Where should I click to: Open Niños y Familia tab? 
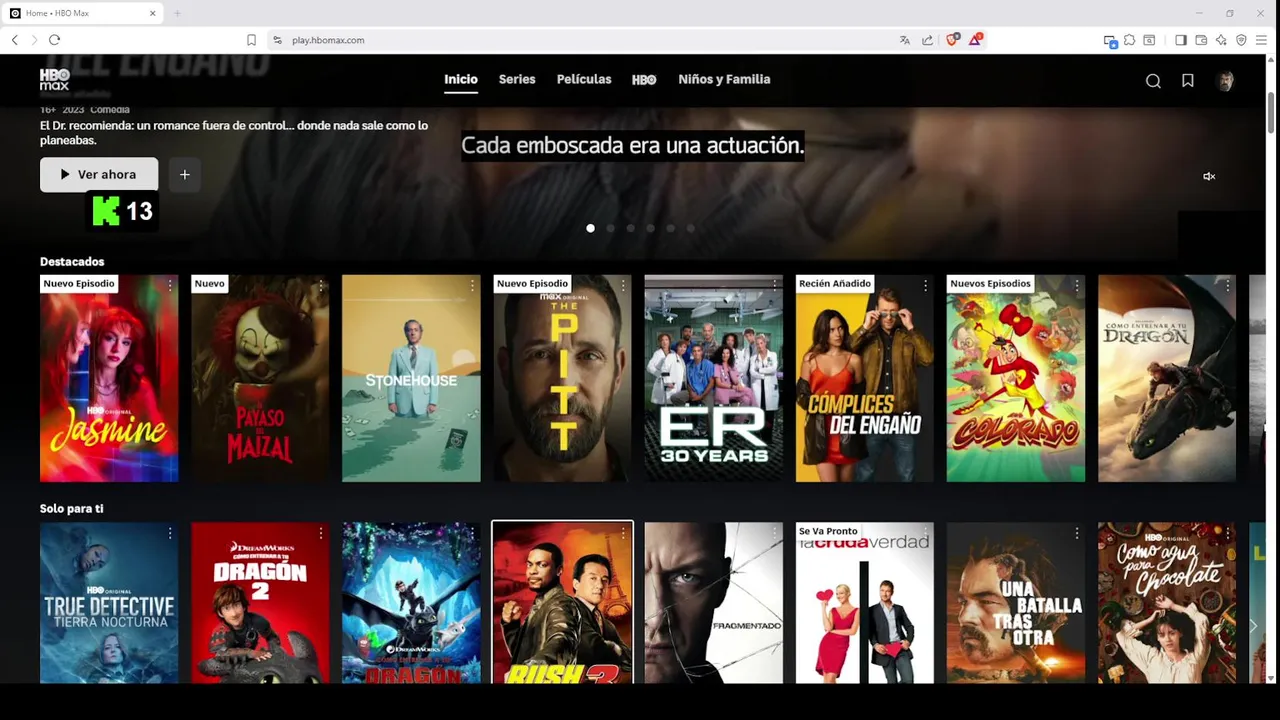coord(724,79)
